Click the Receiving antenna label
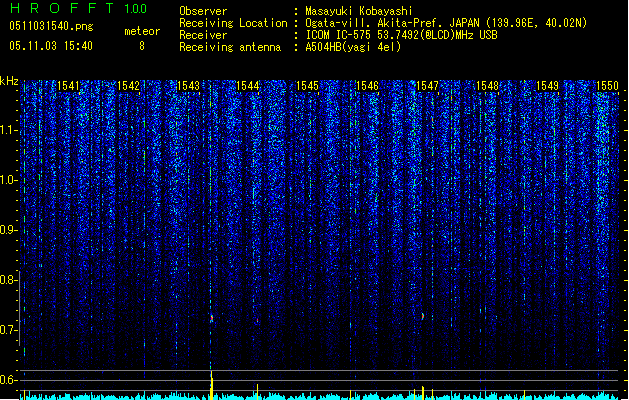Screen dimensions: 629x400 pos(230,47)
